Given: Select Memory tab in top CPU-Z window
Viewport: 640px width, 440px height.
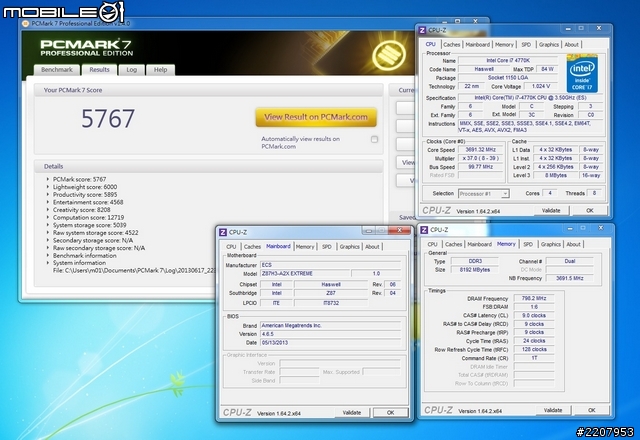Looking at the screenshot, I should click(x=504, y=44).
